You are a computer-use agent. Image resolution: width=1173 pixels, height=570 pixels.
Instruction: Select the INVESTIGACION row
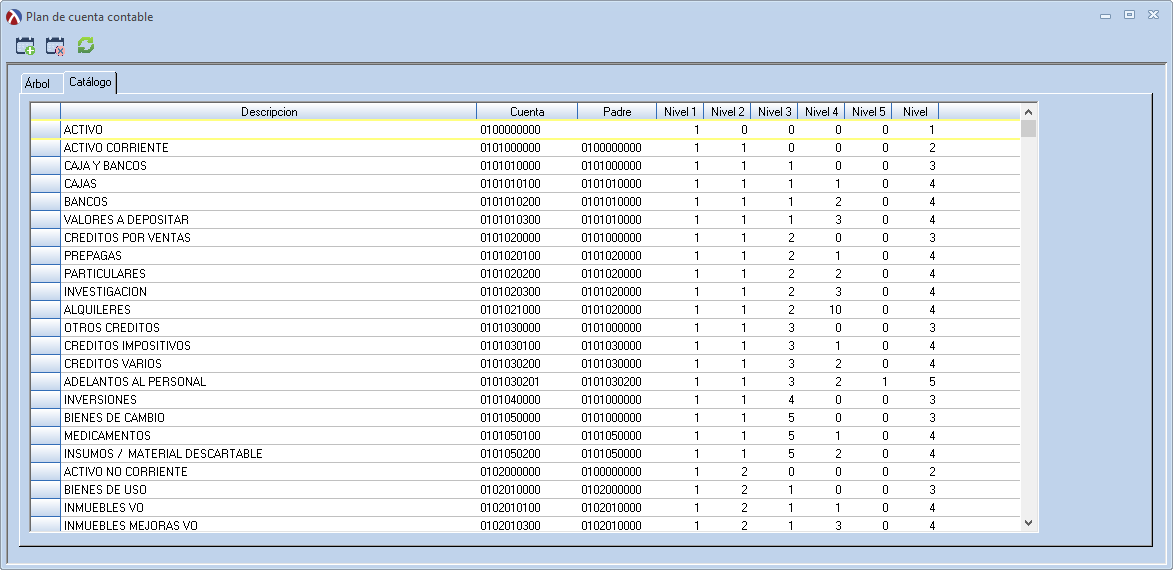tap(525, 291)
